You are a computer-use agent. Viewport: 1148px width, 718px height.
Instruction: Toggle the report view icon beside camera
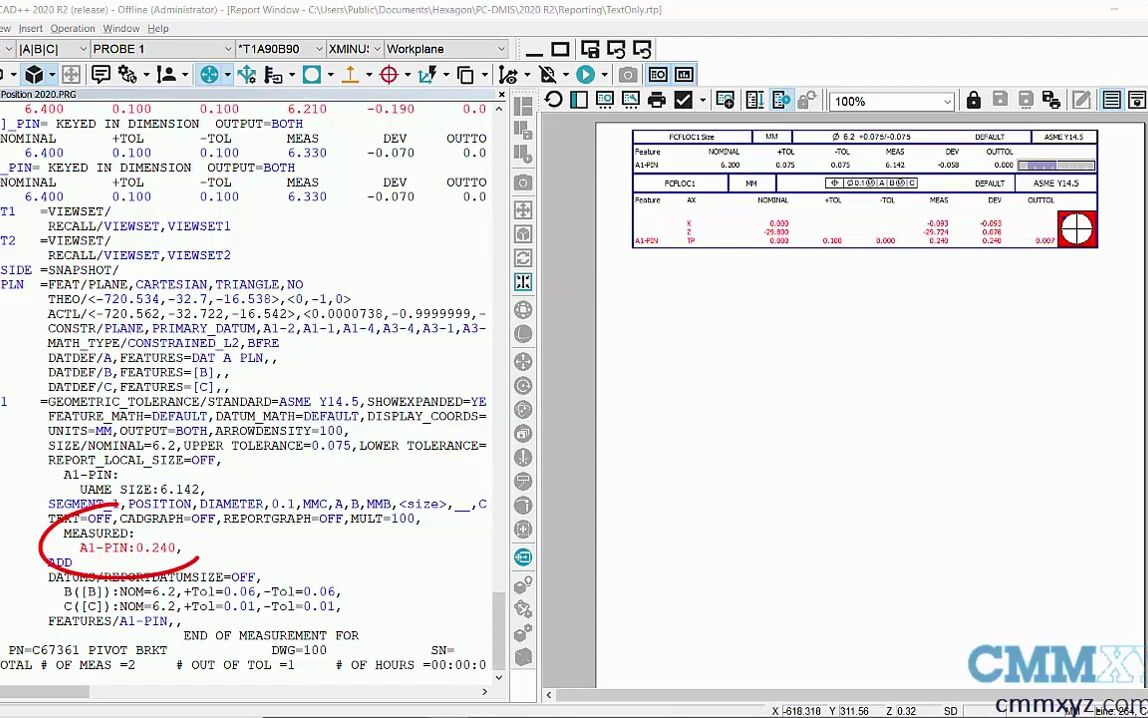[657, 75]
